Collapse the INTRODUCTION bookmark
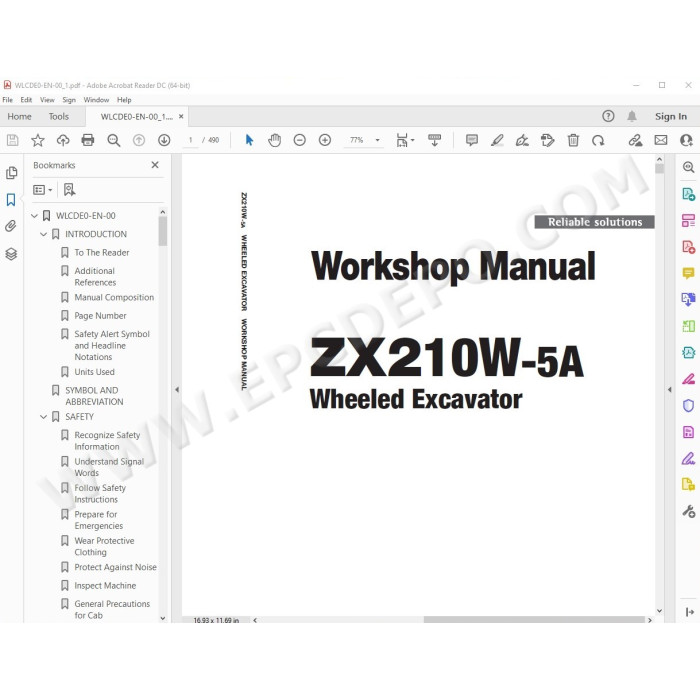The width and height of the screenshot is (700, 700). tap(43, 234)
